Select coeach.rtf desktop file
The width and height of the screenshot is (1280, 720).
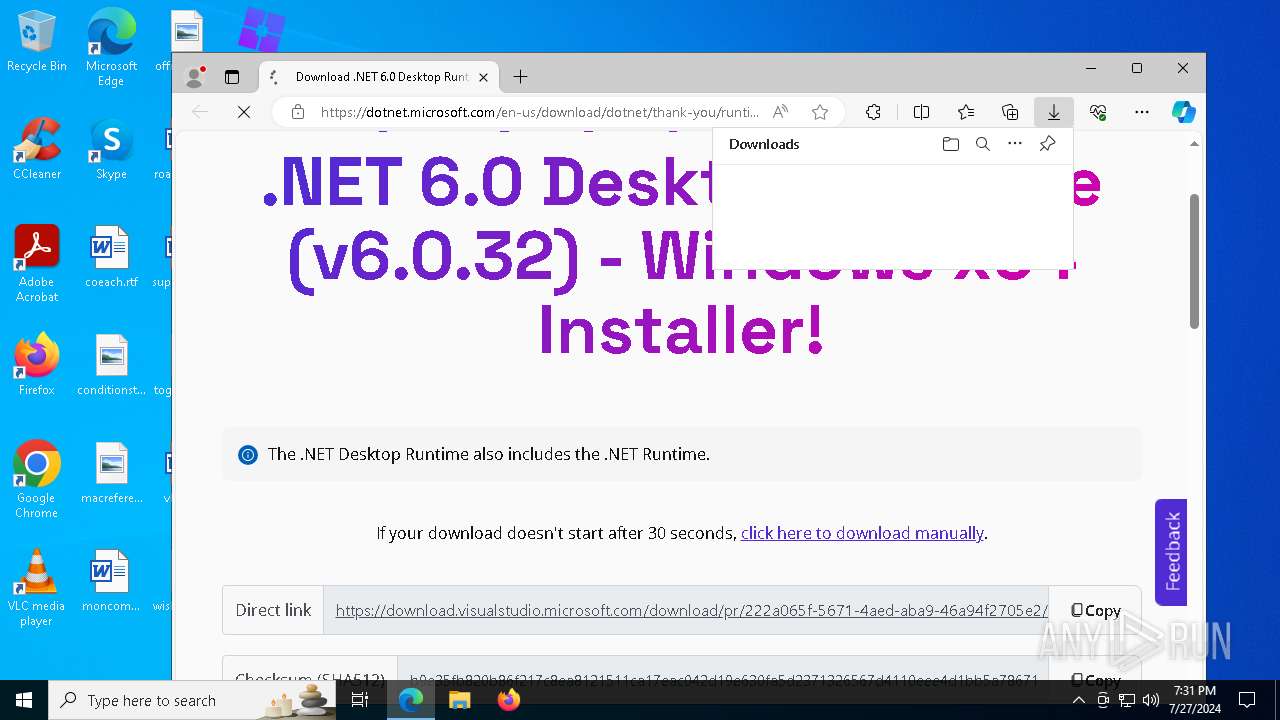click(111, 258)
